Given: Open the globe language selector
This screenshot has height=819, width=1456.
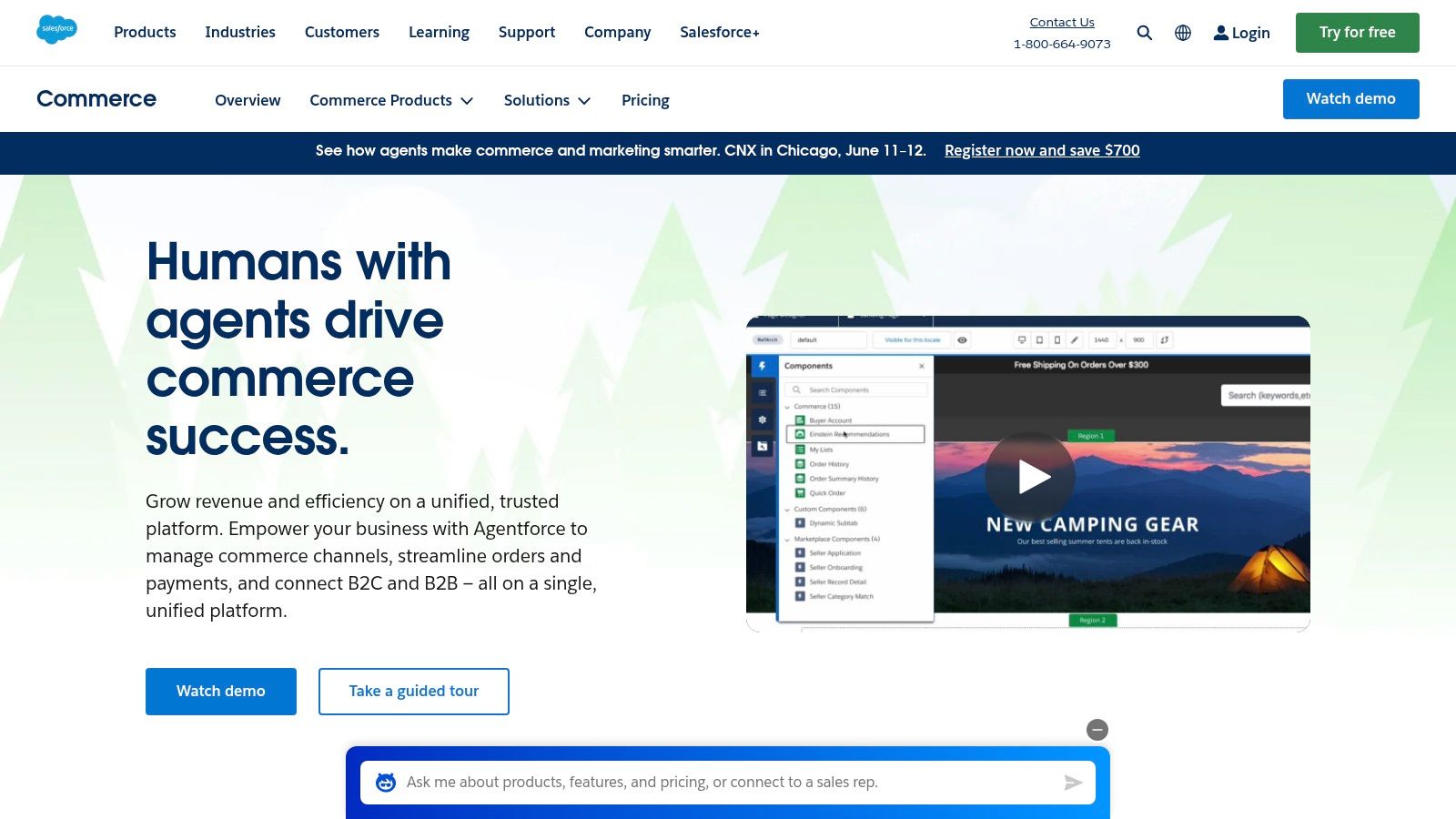Looking at the screenshot, I should (1183, 33).
